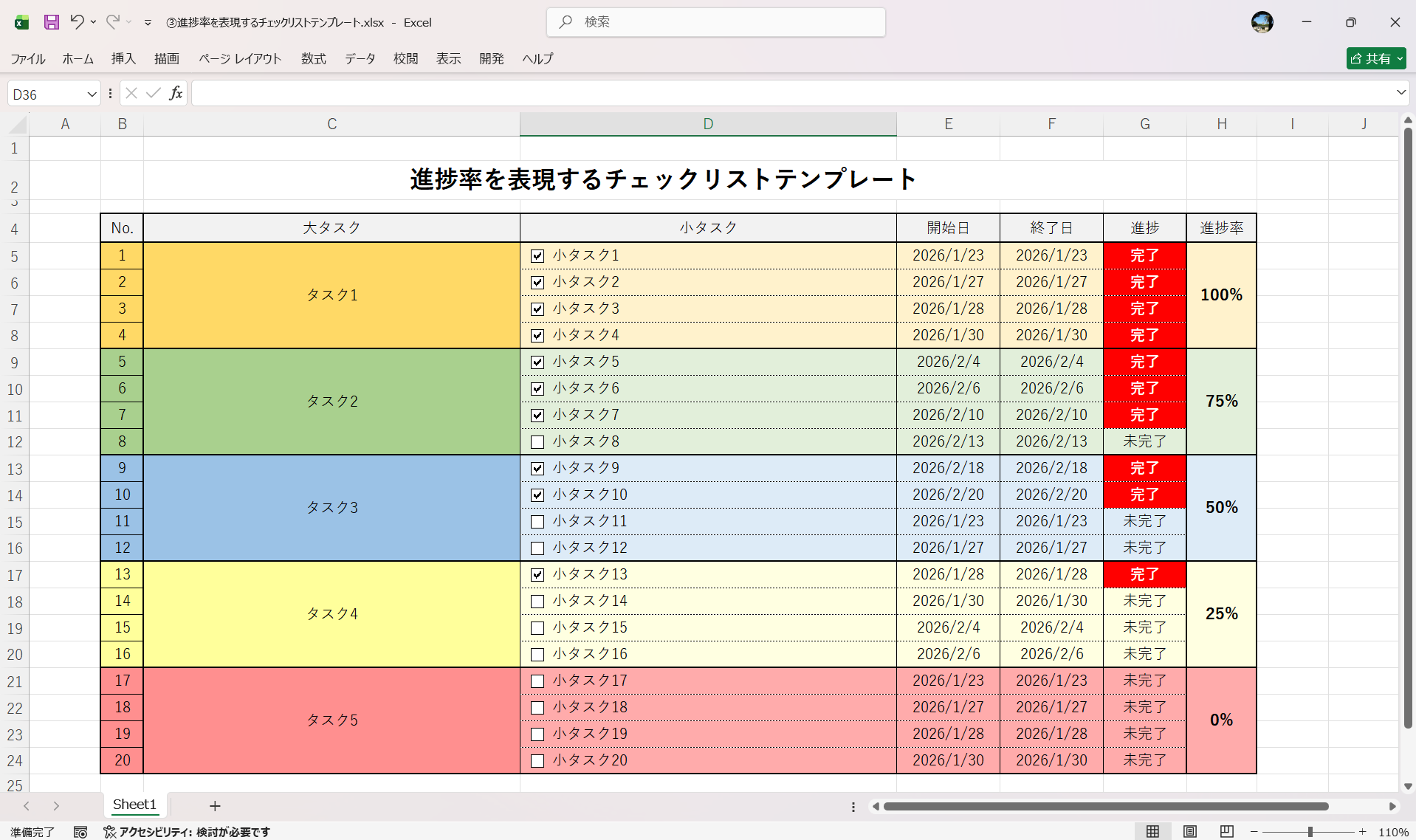Check the 小タスク8 checkbox
This screenshot has height=840, width=1416.
point(537,441)
